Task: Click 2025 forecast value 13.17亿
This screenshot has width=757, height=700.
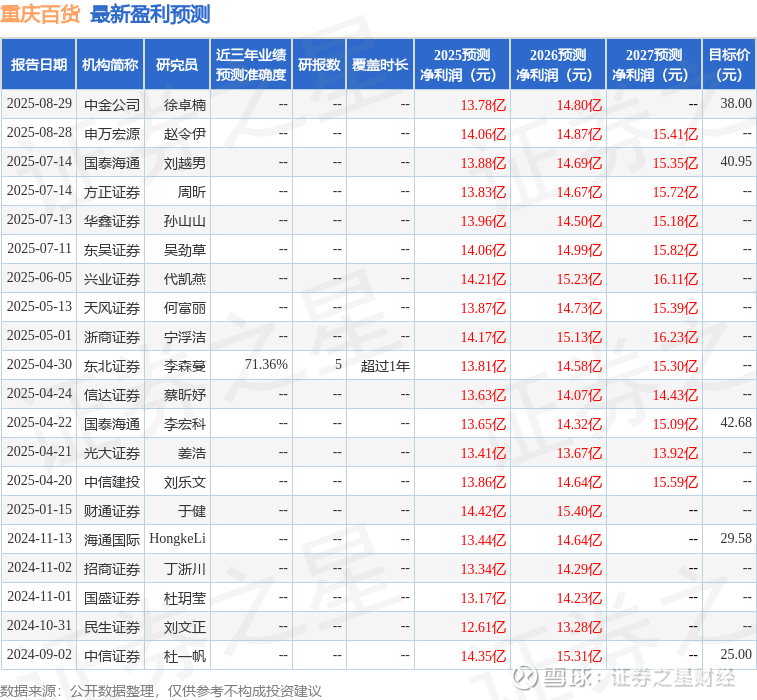Action: tap(483, 598)
